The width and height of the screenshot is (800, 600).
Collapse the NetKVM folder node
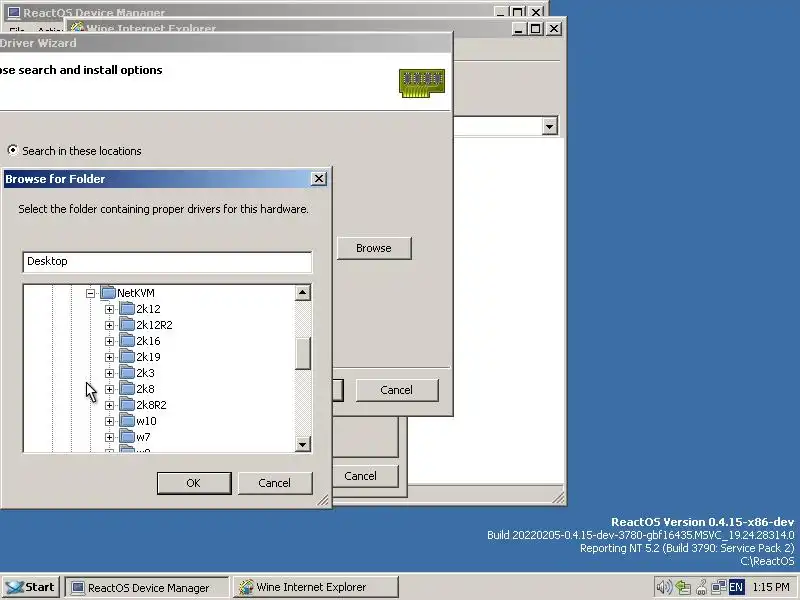point(90,293)
